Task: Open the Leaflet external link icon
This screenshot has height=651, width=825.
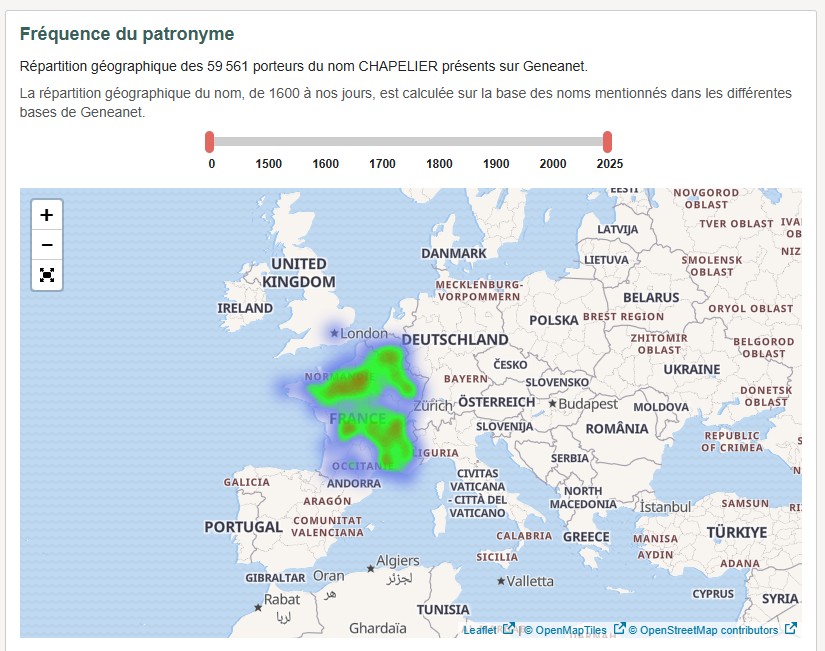Action: (x=508, y=630)
